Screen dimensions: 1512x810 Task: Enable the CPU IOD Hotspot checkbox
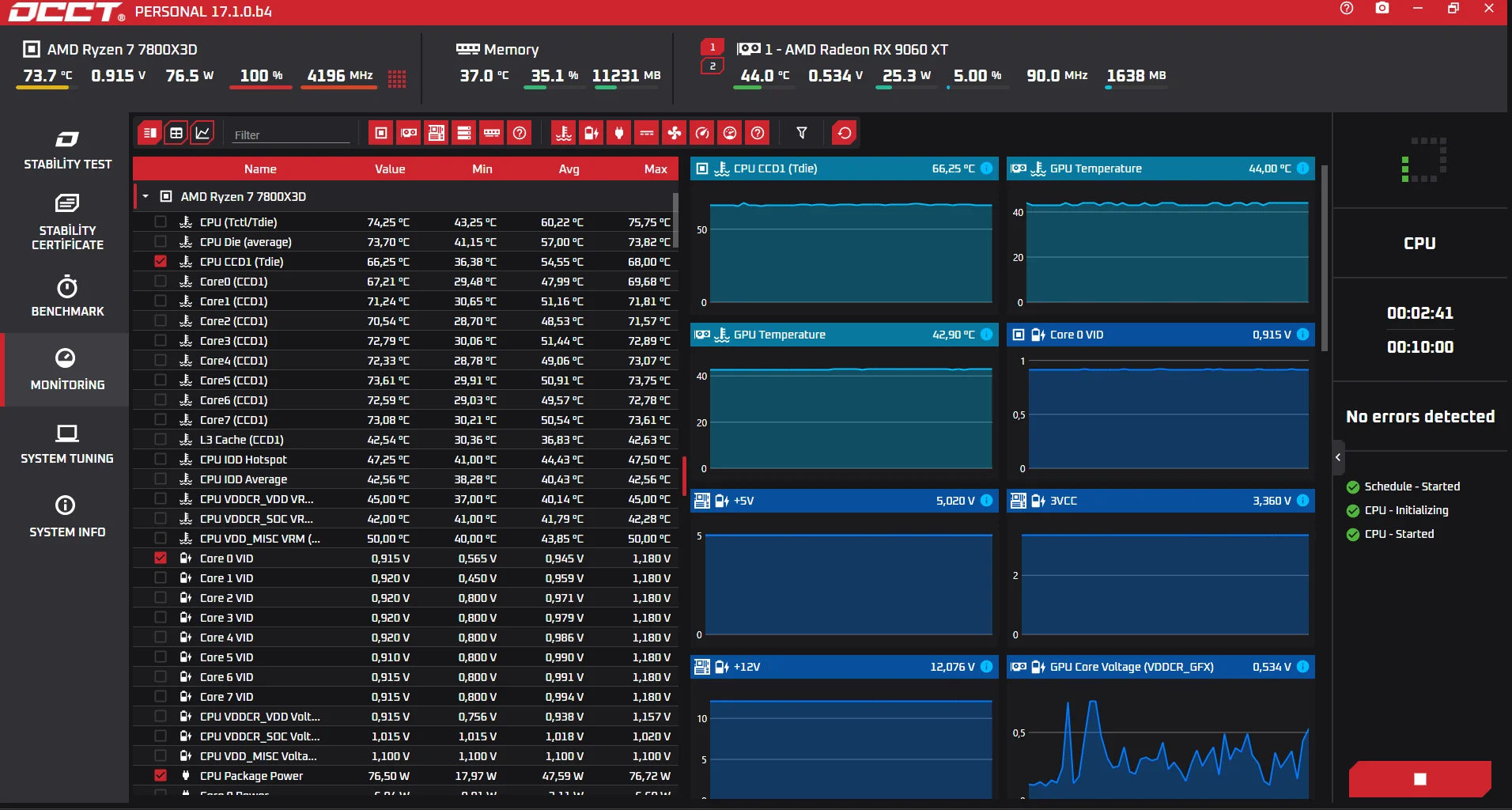pos(161,460)
